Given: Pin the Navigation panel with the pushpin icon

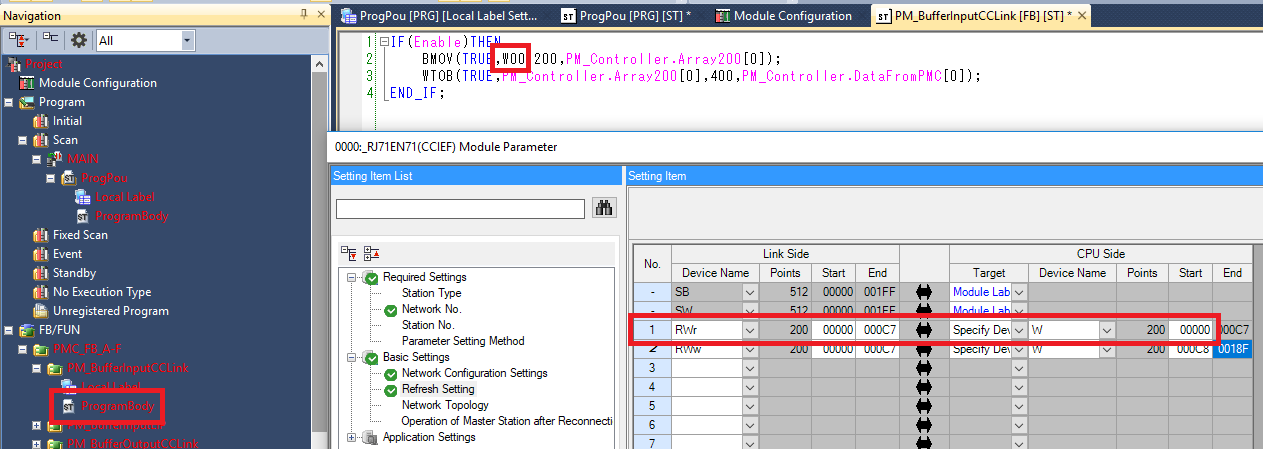Looking at the screenshot, I should point(304,15).
